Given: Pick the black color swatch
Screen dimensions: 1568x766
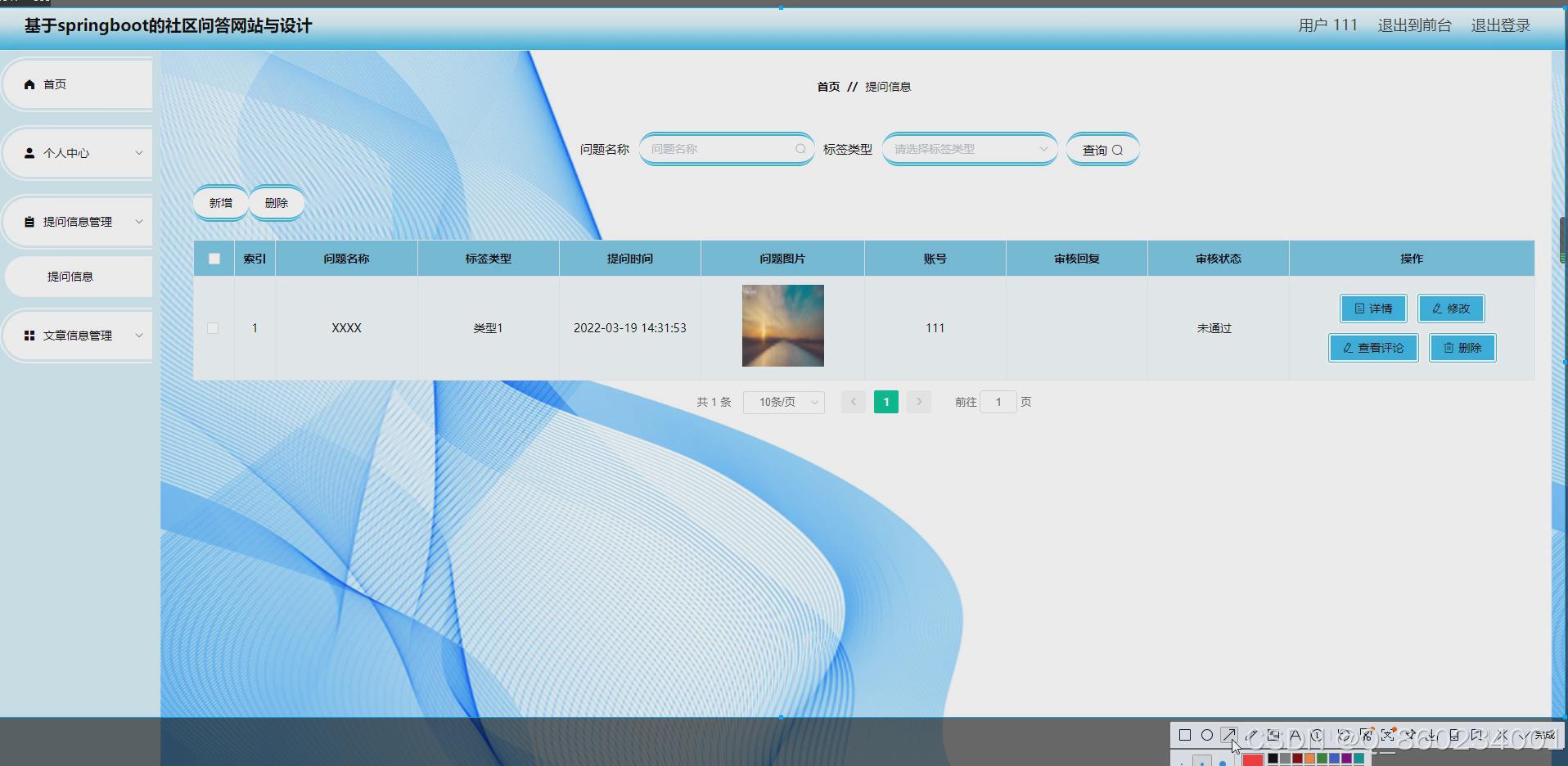Looking at the screenshot, I should [x=1273, y=759].
